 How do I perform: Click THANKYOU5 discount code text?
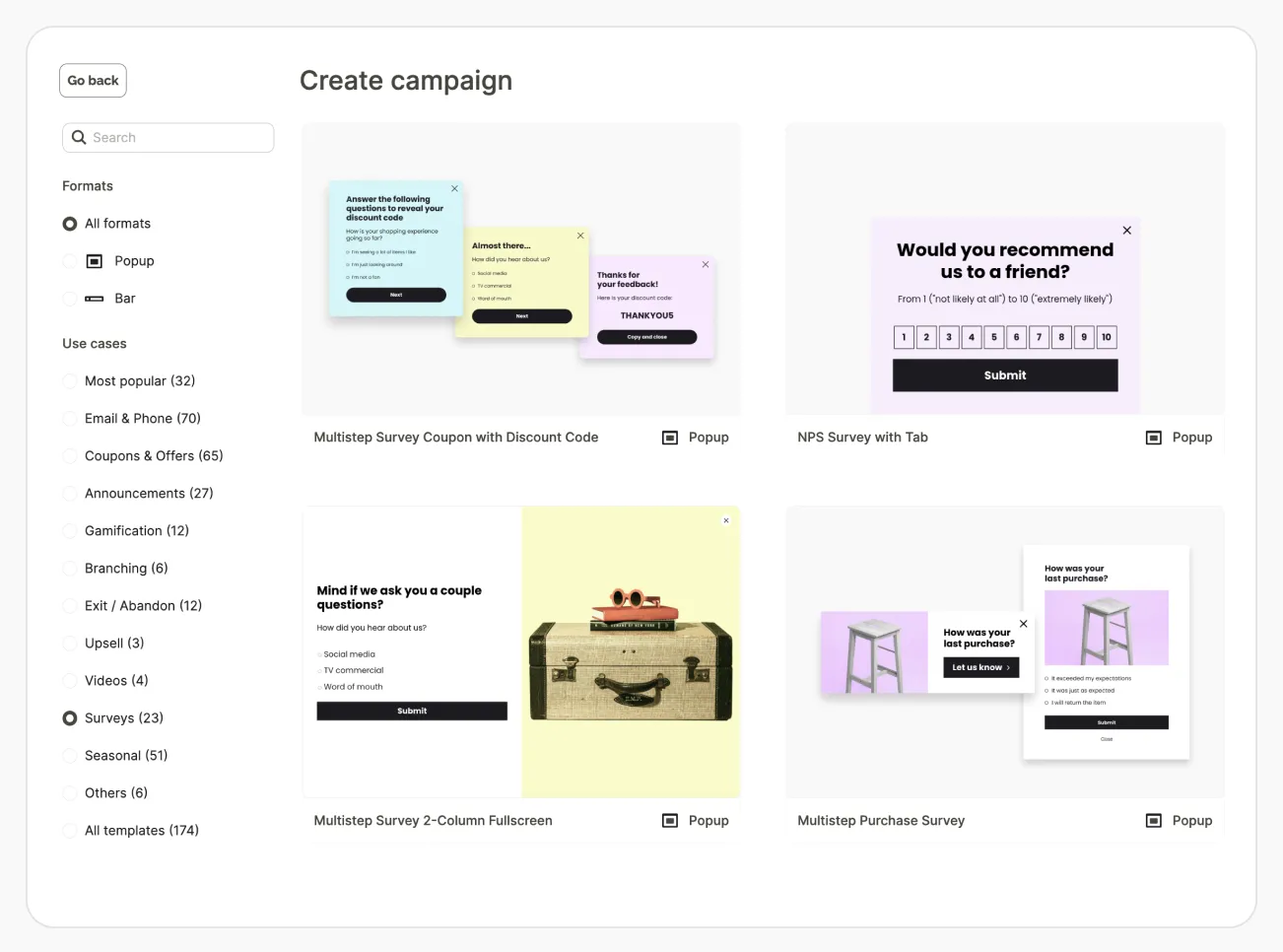(x=647, y=315)
